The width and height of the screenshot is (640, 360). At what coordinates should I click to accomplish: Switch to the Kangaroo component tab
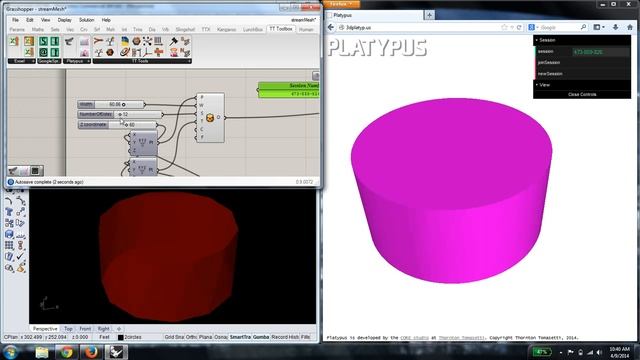coord(227,29)
